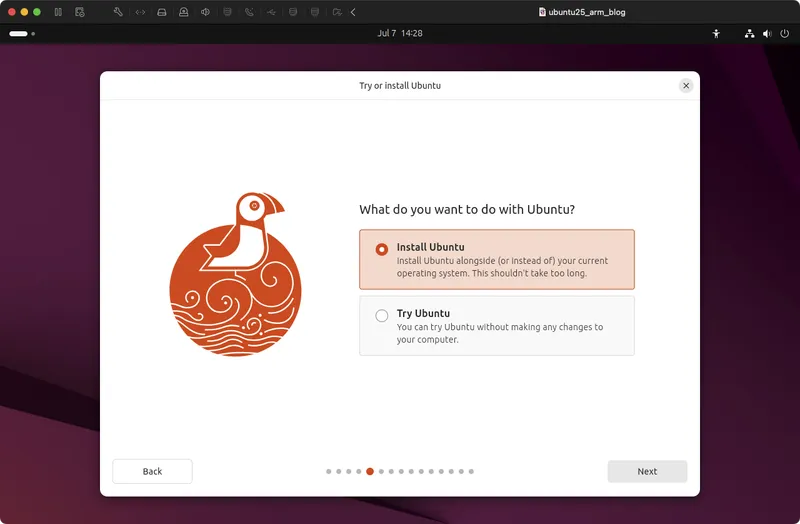Viewport: 800px width, 524px height.
Task: Open the shared folders icon
Action: click(337, 12)
